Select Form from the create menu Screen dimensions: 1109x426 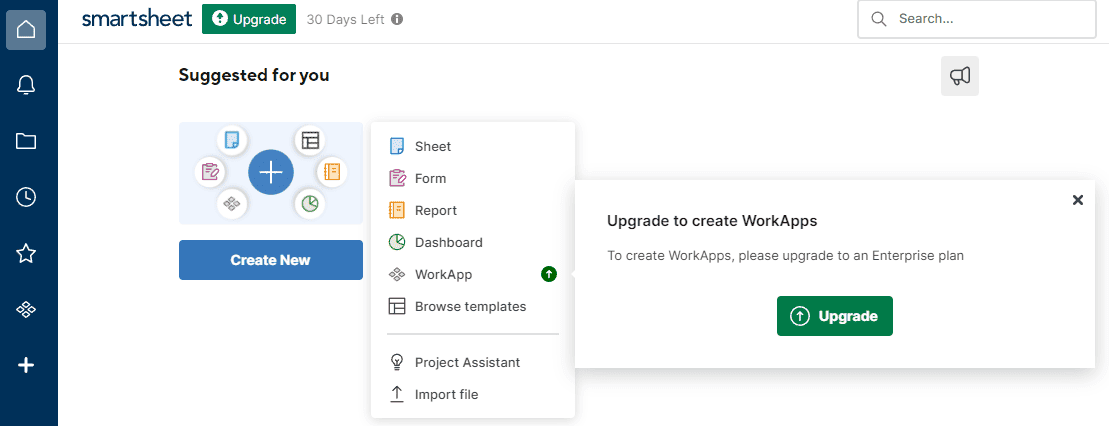(x=472, y=178)
